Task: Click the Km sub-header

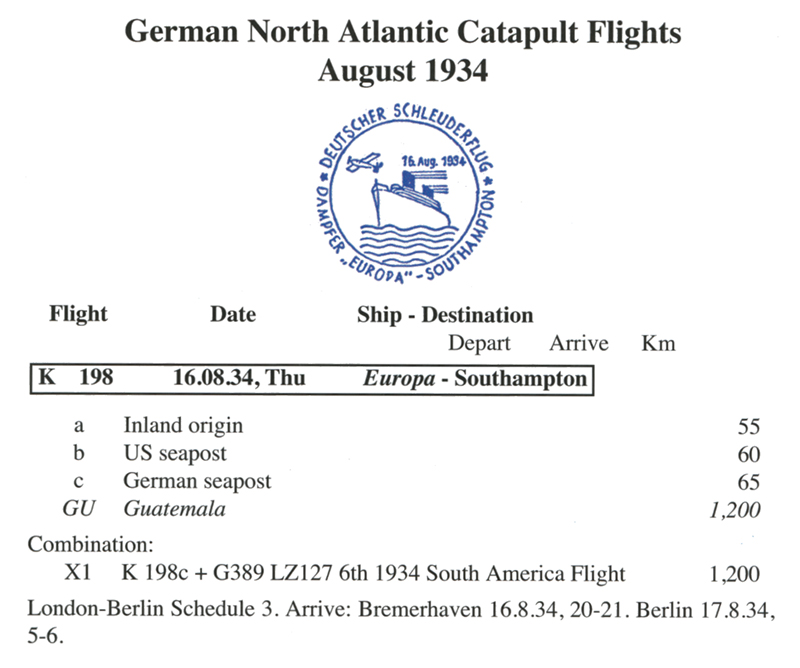Action: pos(658,343)
